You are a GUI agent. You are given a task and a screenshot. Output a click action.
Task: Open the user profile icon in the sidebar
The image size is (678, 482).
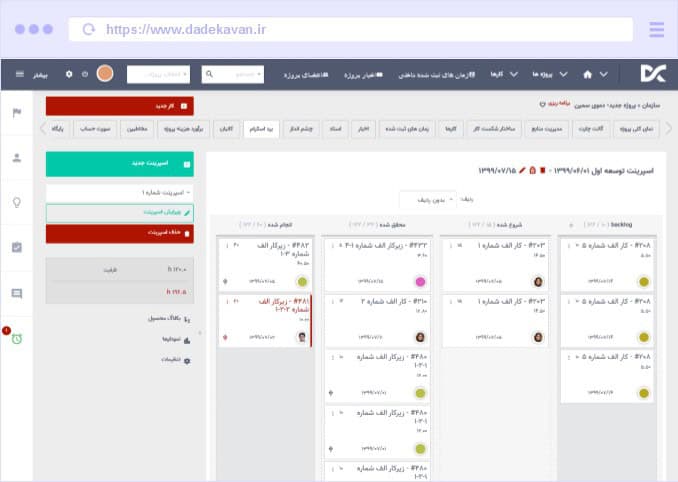coord(16,157)
